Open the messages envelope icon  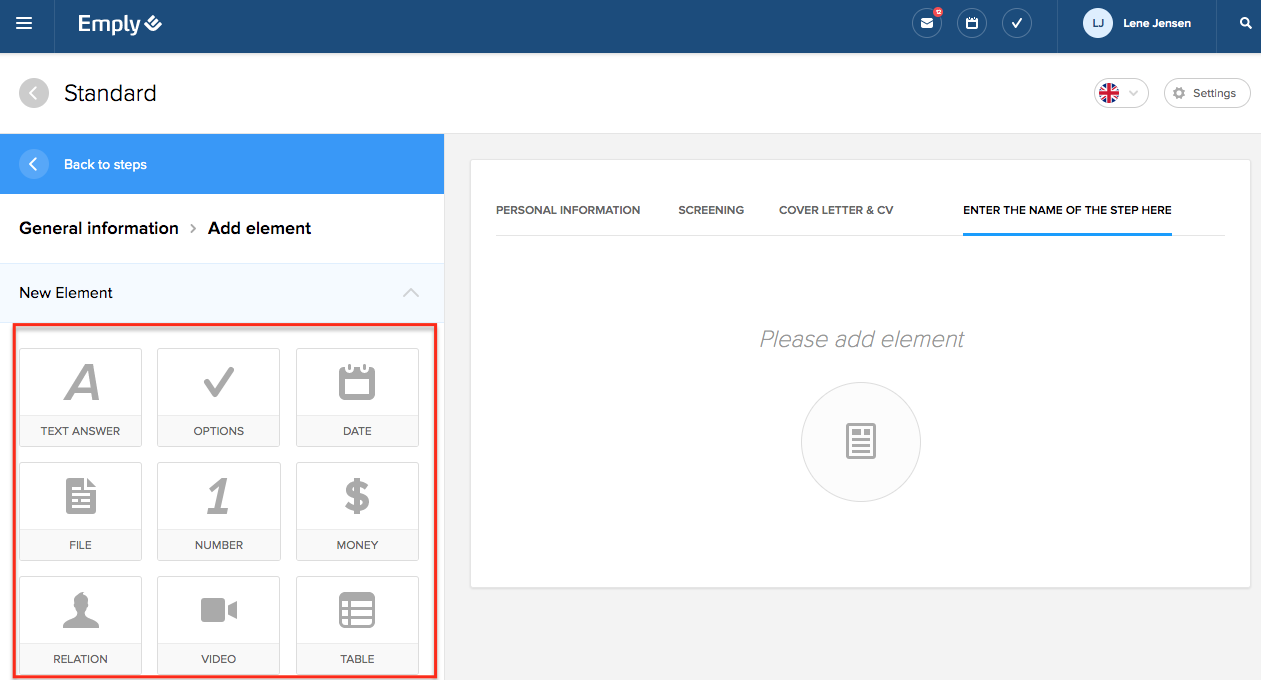[x=927, y=23]
